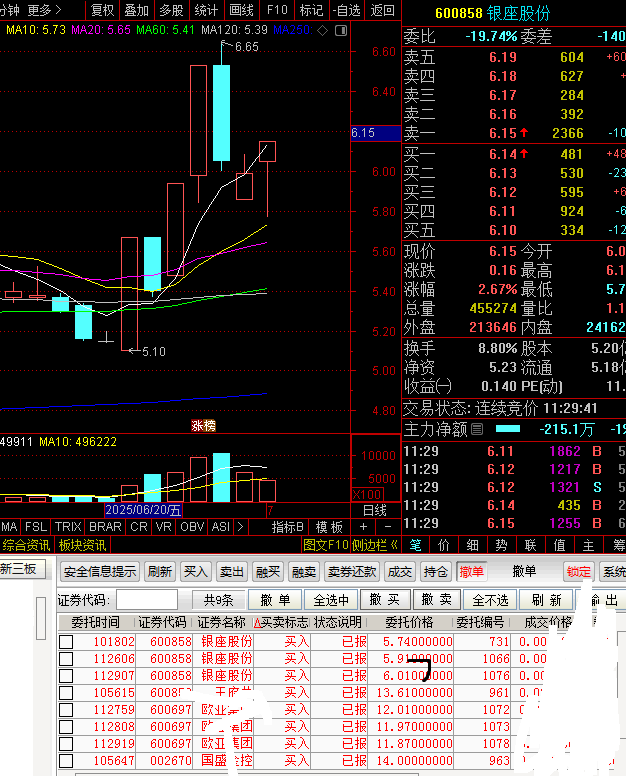The image size is (626, 776).
Task: Click the 新三板 tab
Action: [20, 569]
